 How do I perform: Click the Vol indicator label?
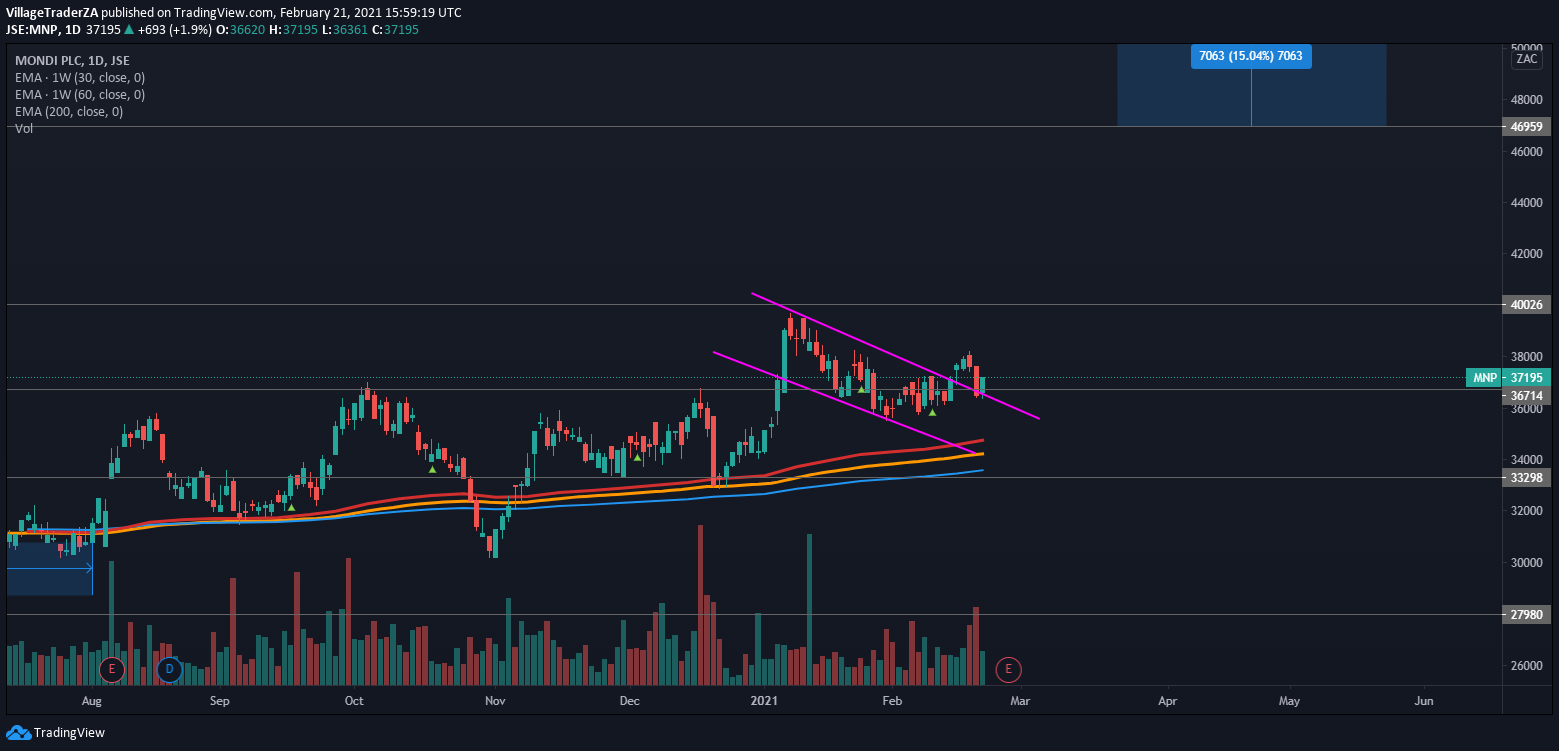point(24,128)
